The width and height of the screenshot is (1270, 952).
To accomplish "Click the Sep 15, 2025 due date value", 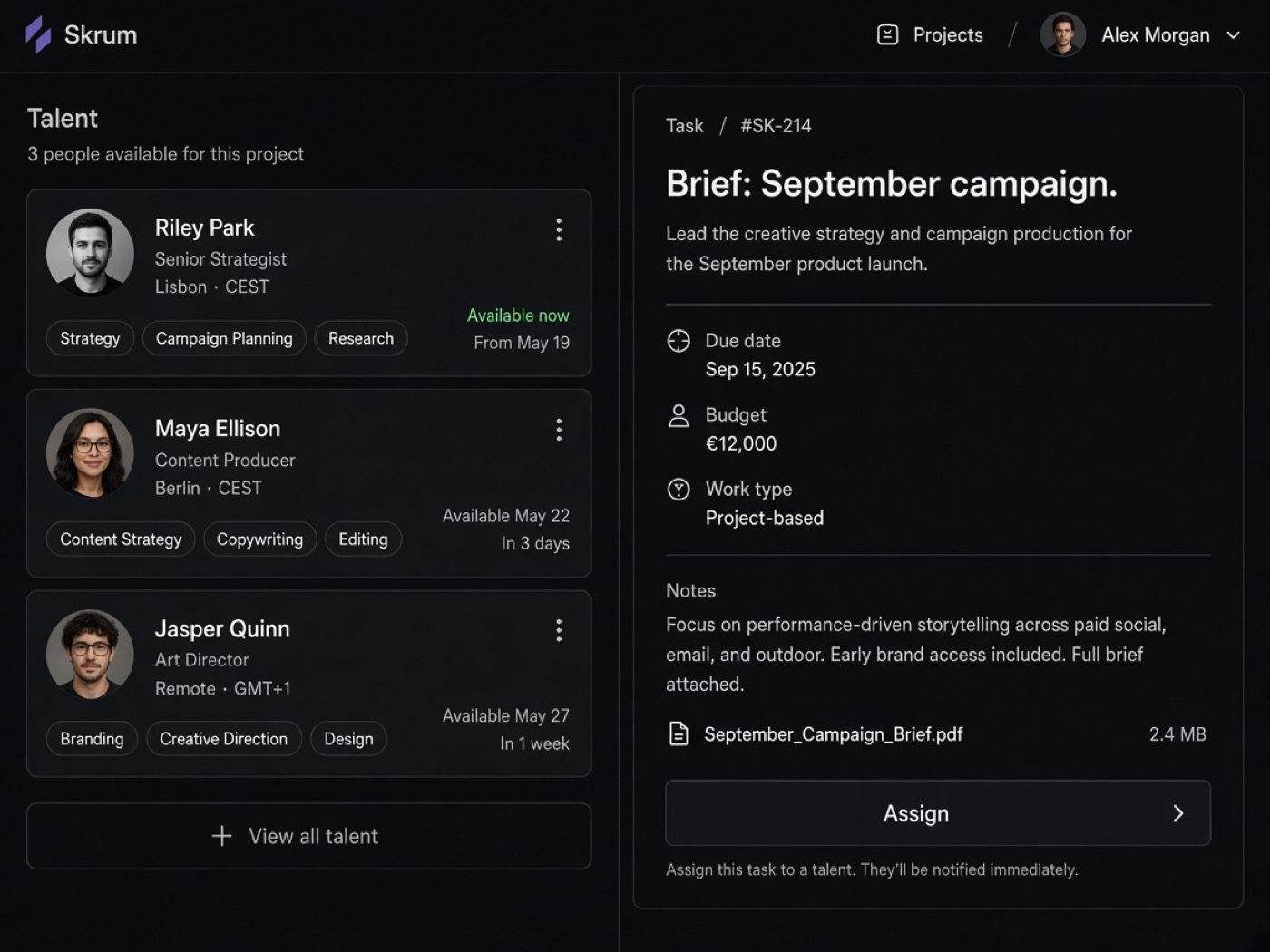I will [760, 370].
